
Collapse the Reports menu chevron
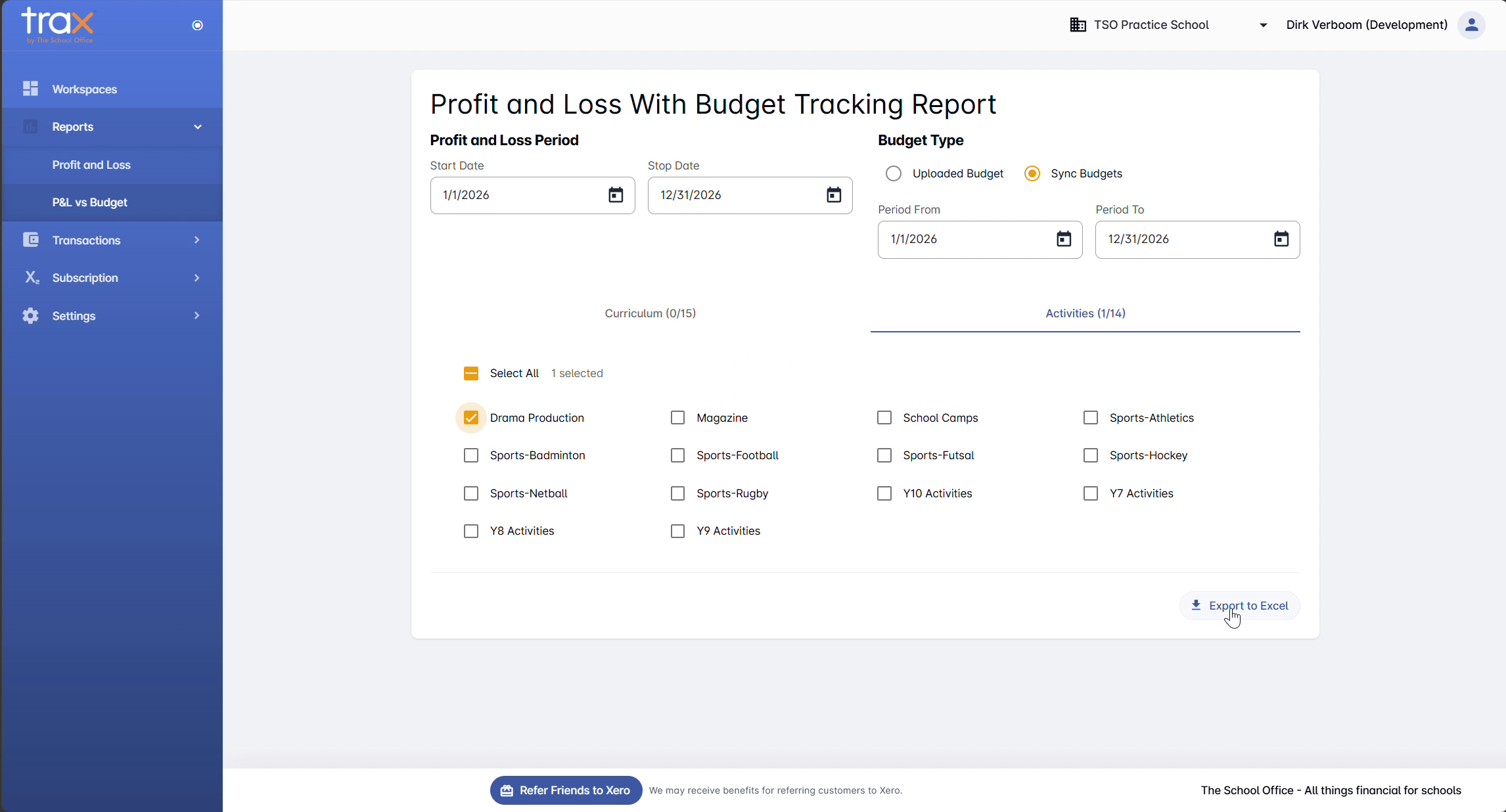[197, 127]
